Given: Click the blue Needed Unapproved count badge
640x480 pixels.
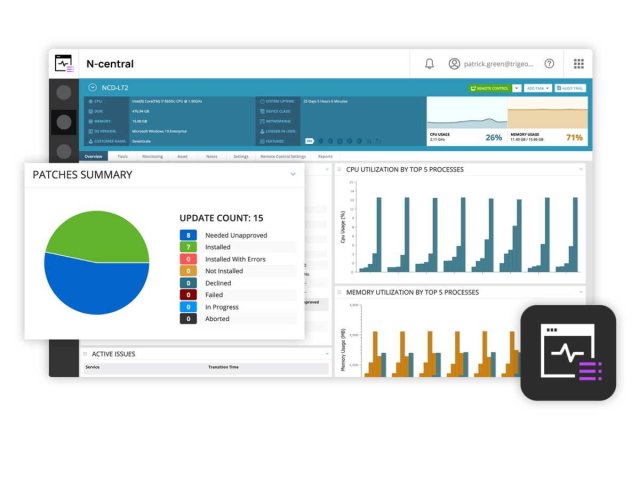Looking at the screenshot, I should click(188, 235).
